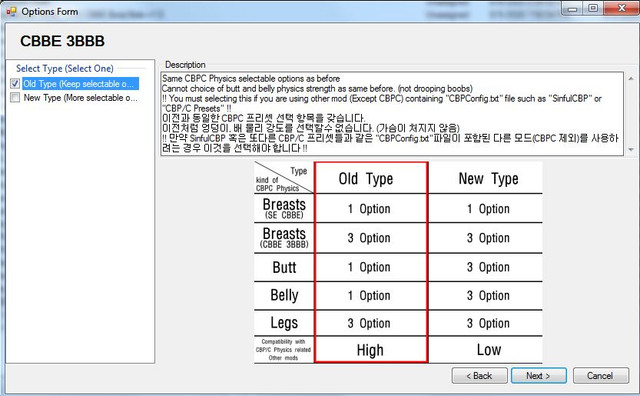The image size is (640, 396).
Task: Click the Legs row '3 Option' Old Type cell
Action: tap(369, 323)
